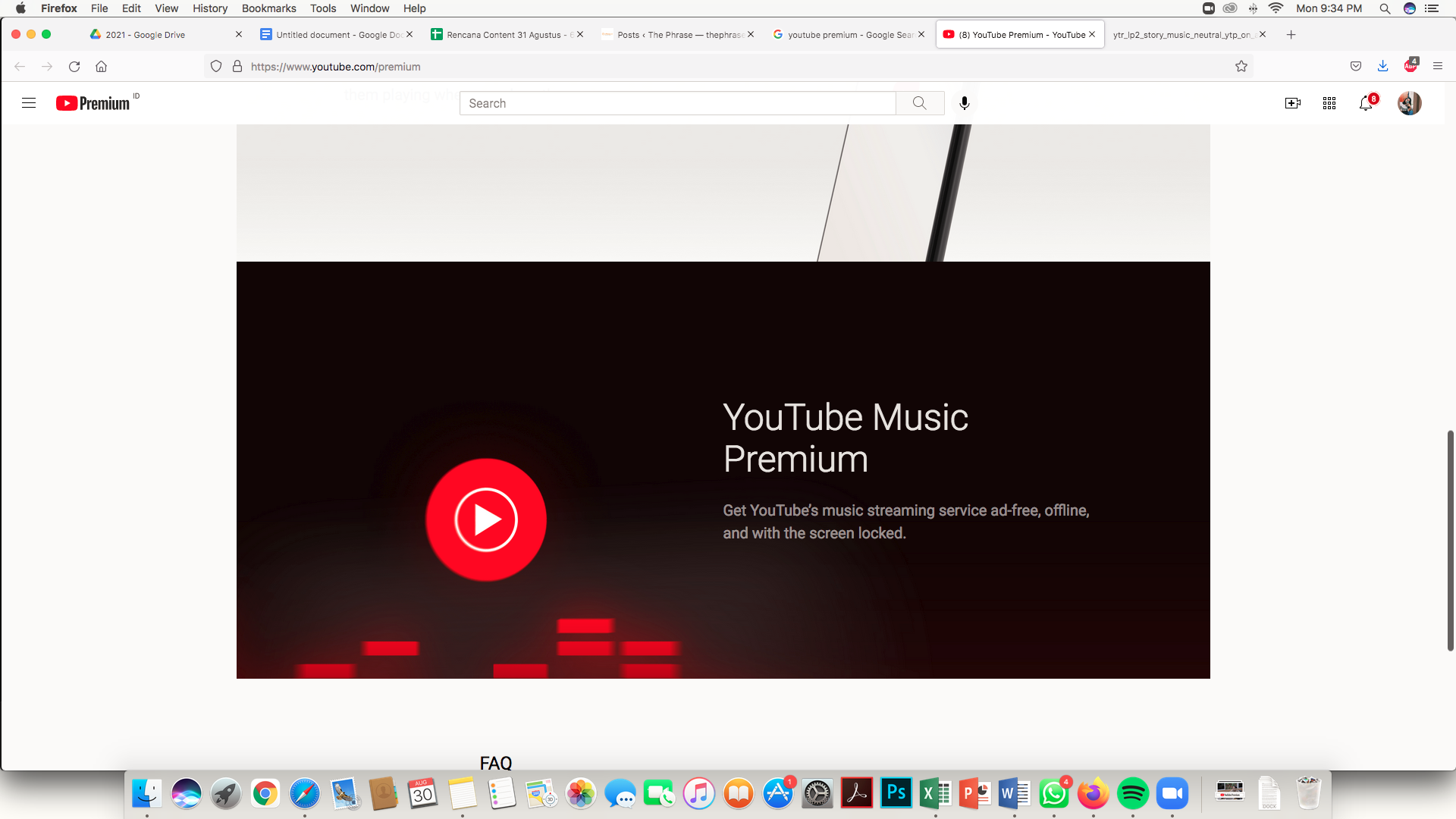This screenshot has height=819, width=1456.
Task: Click the search magnifier button
Action: point(919,103)
